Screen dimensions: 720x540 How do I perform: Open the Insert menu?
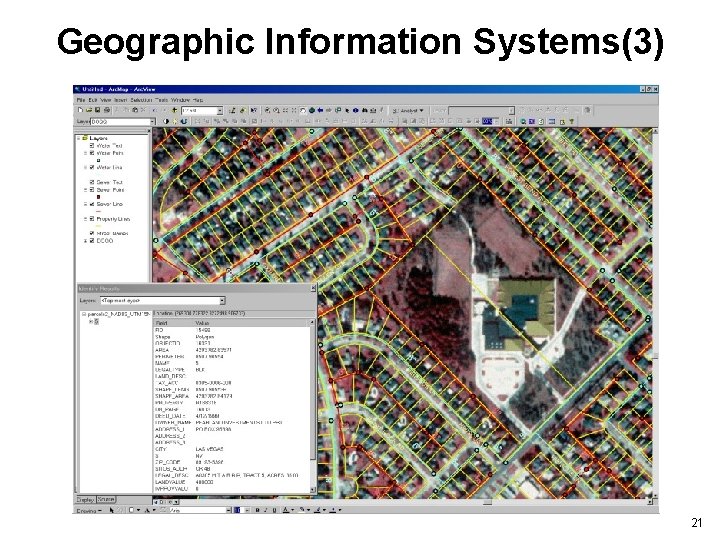pos(120,100)
